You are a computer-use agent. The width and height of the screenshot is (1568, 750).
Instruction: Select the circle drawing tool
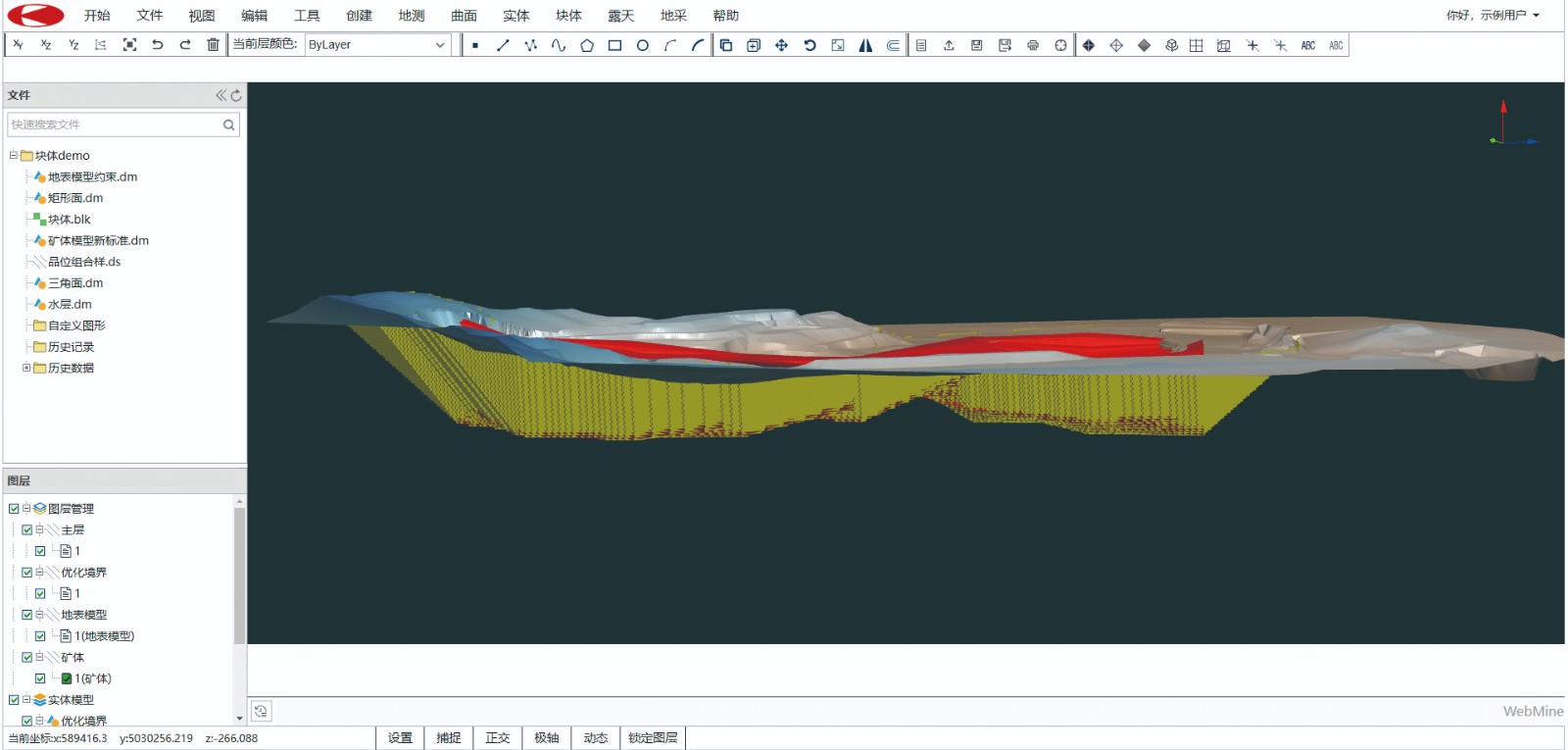click(643, 45)
